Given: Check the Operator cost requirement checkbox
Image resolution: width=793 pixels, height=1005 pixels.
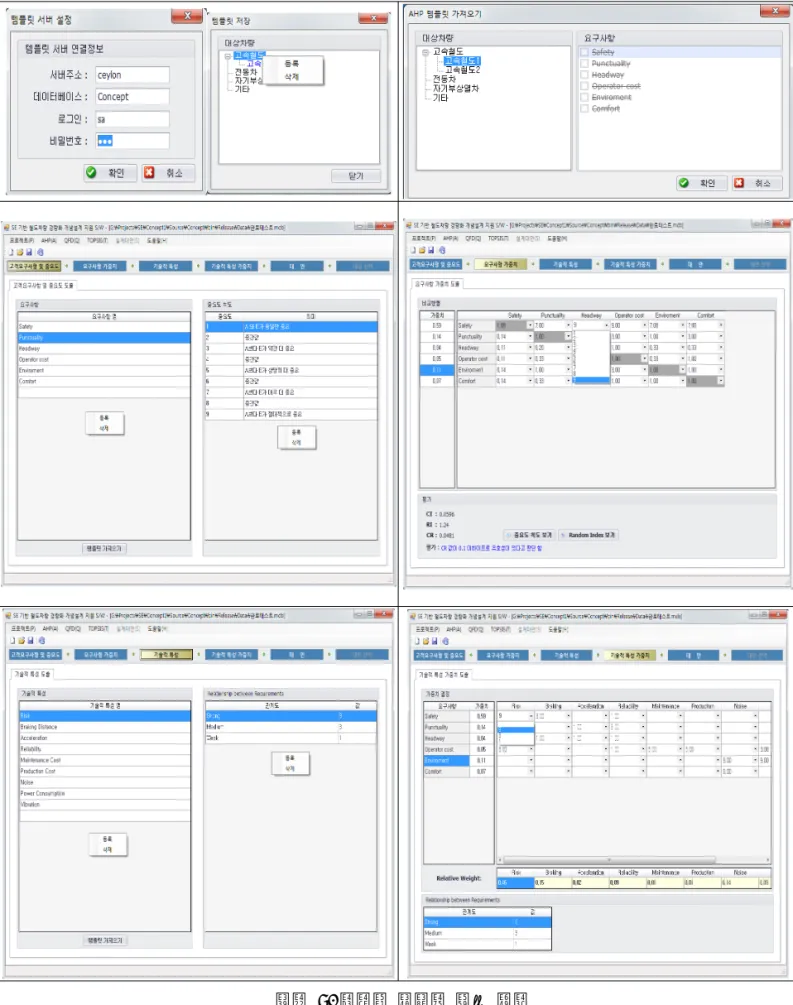Looking at the screenshot, I should [585, 86].
